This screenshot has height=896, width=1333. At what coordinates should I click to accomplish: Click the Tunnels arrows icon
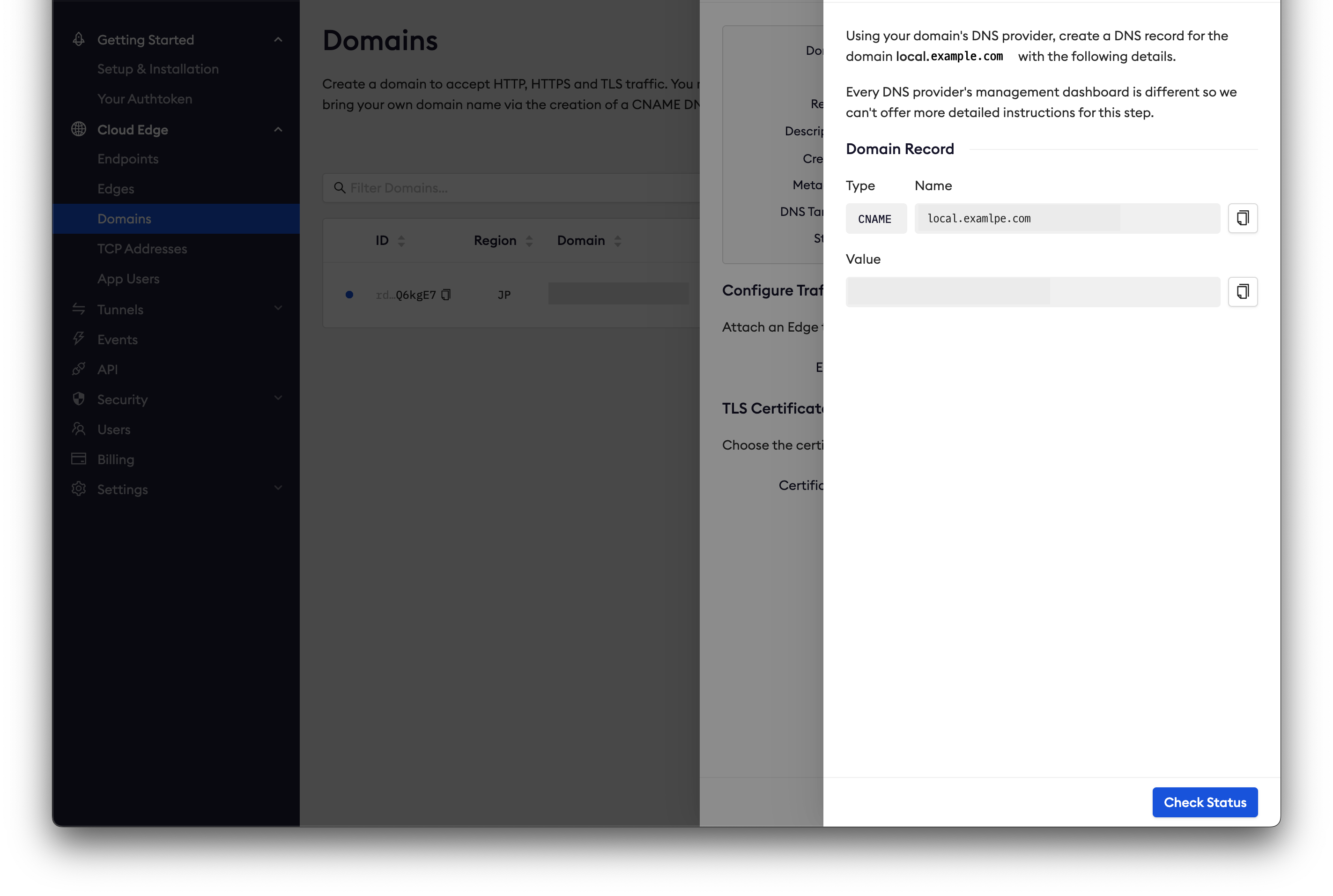79,309
